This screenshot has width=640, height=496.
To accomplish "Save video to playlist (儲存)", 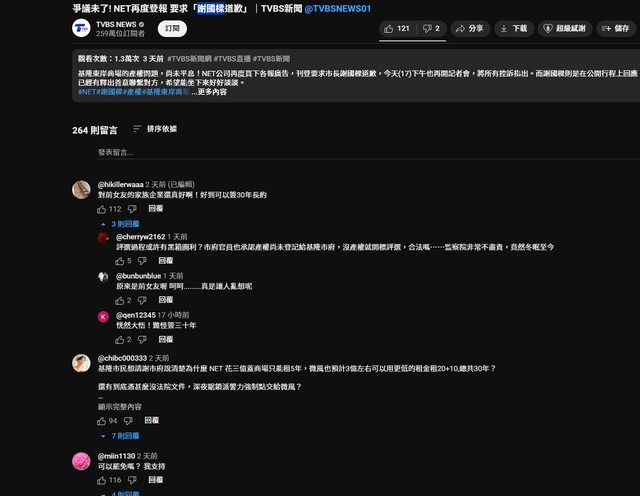I will coord(616,29).
